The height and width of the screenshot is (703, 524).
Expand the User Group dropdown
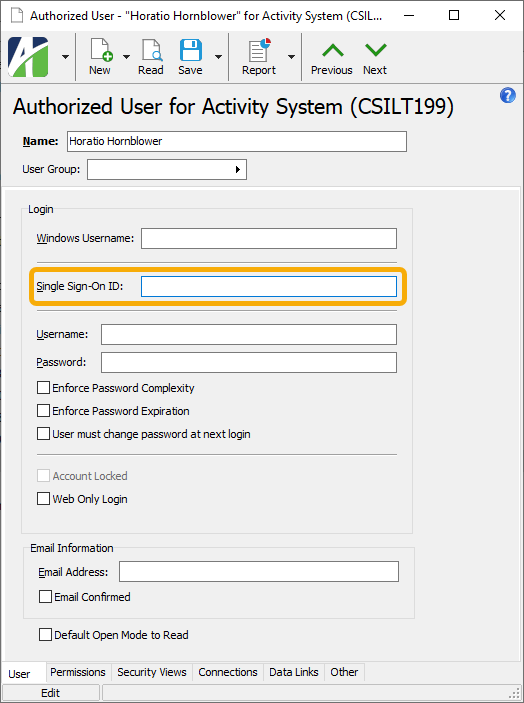[x=238, y=169]
